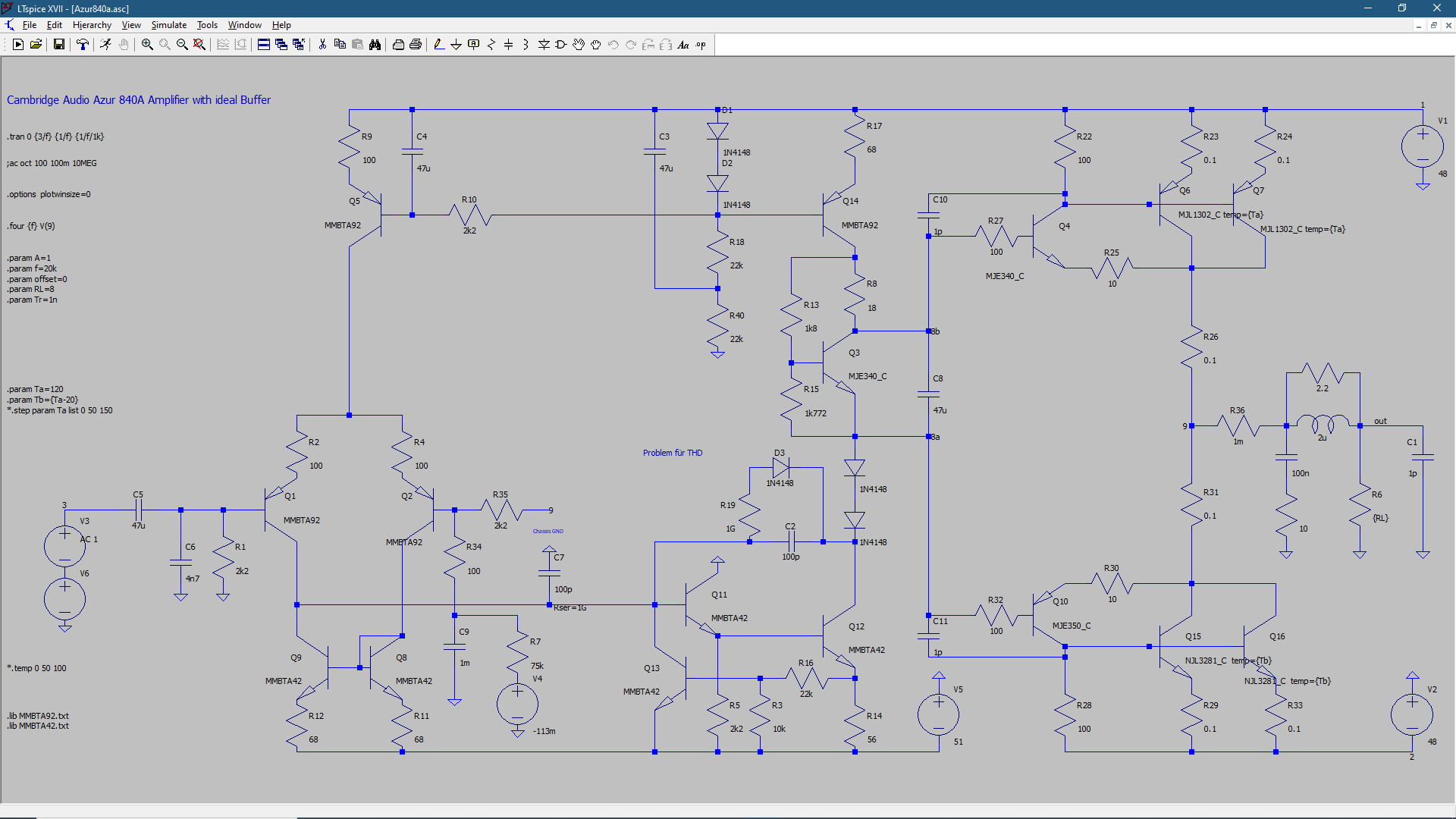Open the Component selector gate icon
1456x819 pixels.
coord(561,45)
